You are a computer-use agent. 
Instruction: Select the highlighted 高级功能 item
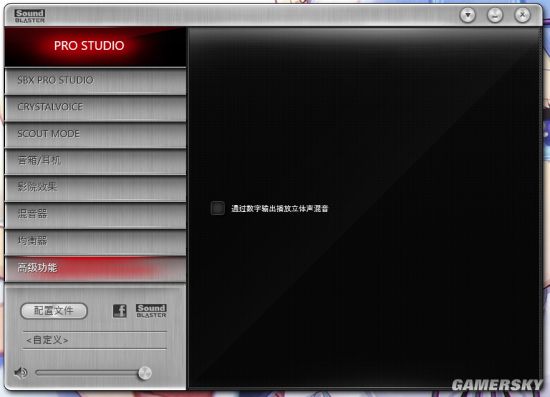(x=95, y=269)
